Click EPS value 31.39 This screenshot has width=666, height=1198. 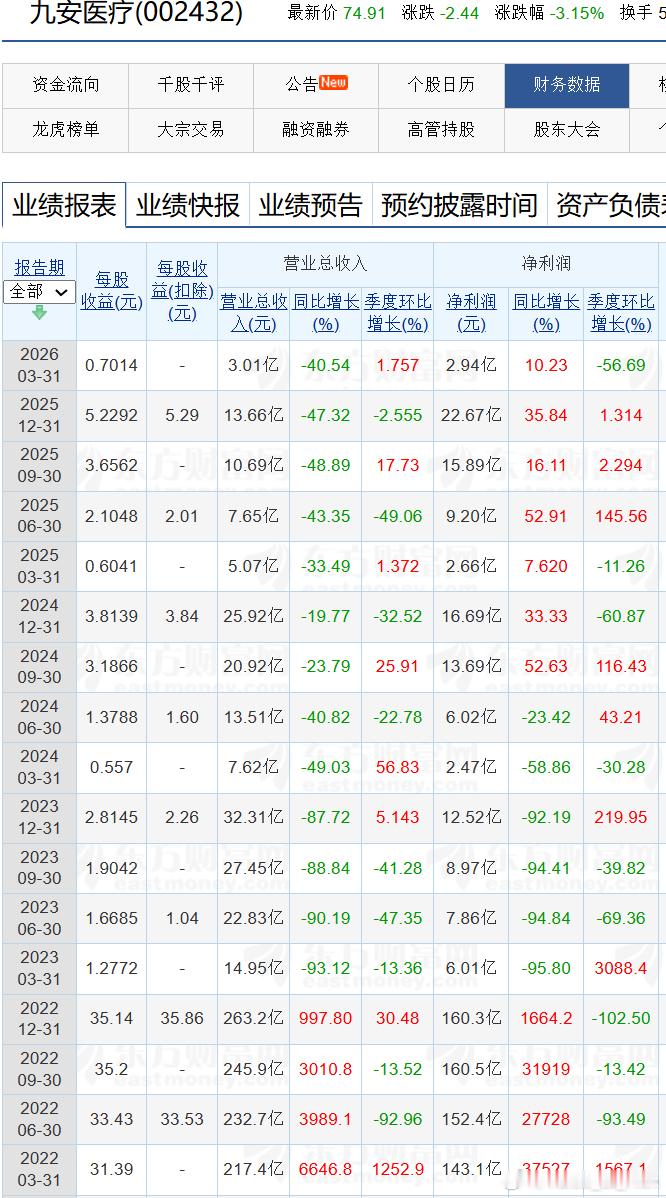click(x=112, y=1169)
